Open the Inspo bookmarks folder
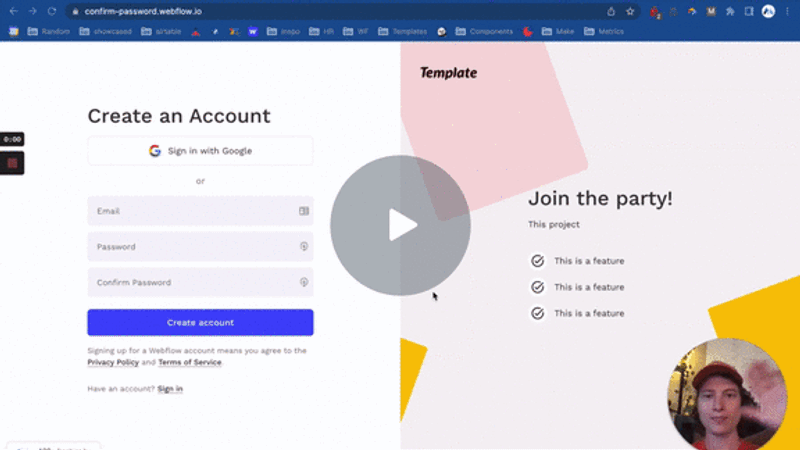Image resolution: width=800 pixels, height=450 pixels. 284,32
